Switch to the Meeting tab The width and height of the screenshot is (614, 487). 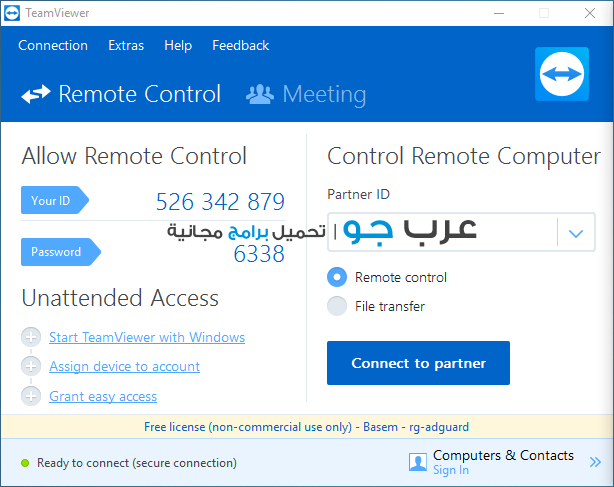tap(323, 95)
